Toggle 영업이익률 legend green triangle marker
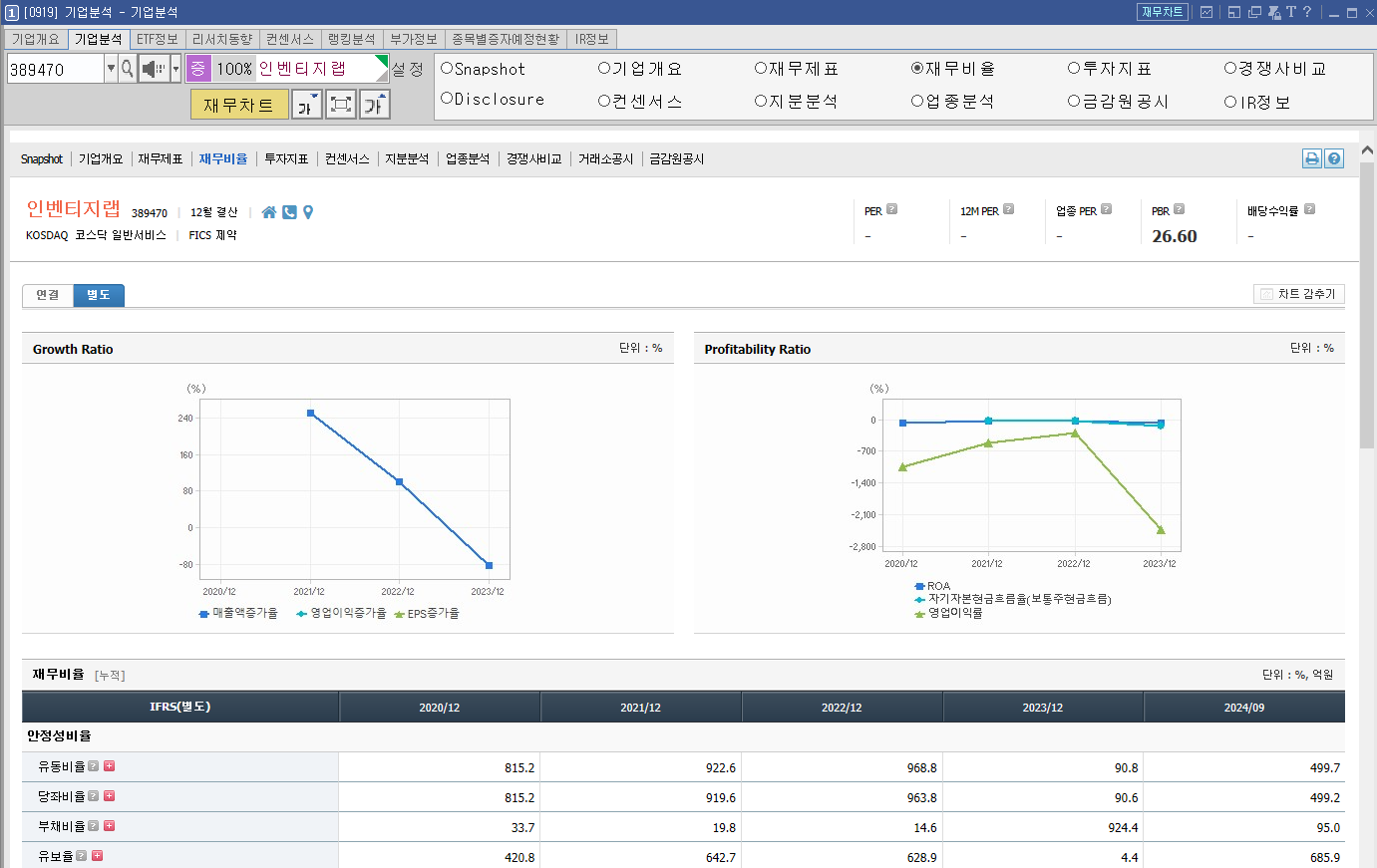 point(919,614)
